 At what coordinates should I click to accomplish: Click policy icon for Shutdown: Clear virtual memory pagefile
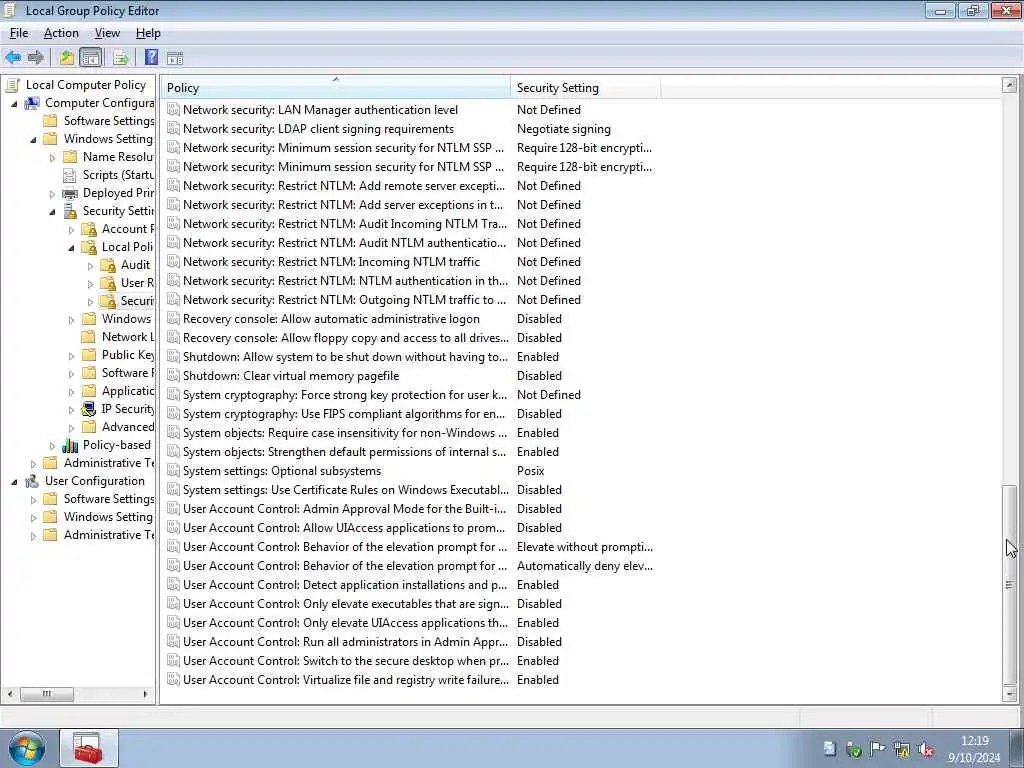click(173, 376)
